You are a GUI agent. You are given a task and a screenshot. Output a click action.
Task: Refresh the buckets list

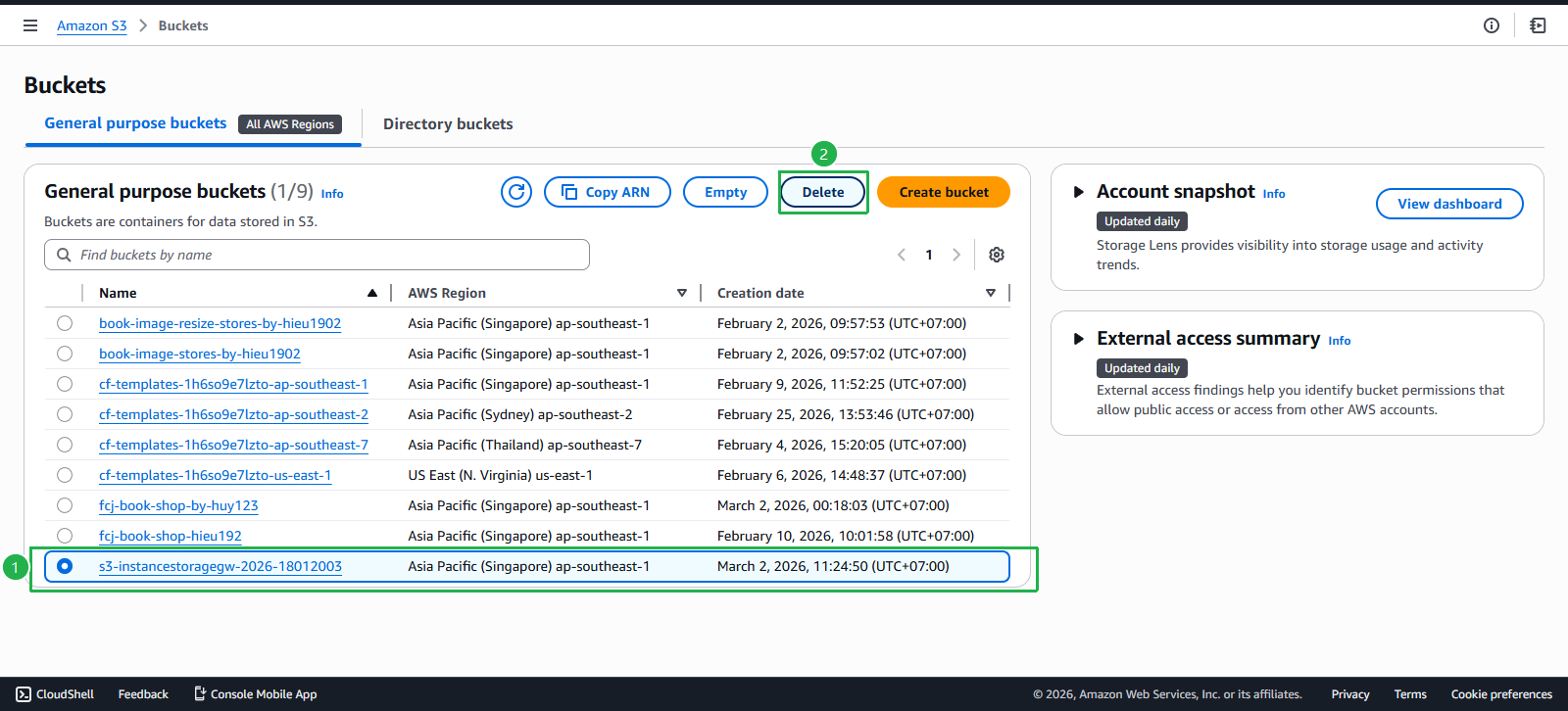(x=516, y=192)
